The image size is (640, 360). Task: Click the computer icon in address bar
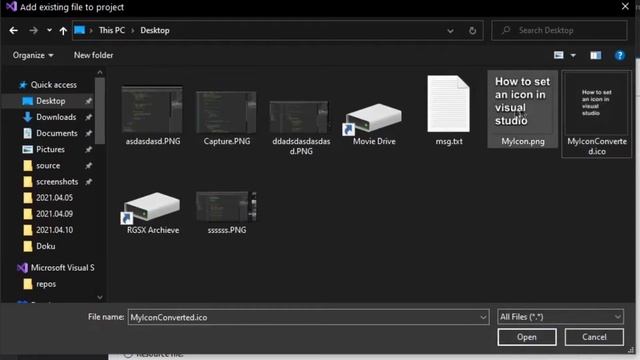80,30
